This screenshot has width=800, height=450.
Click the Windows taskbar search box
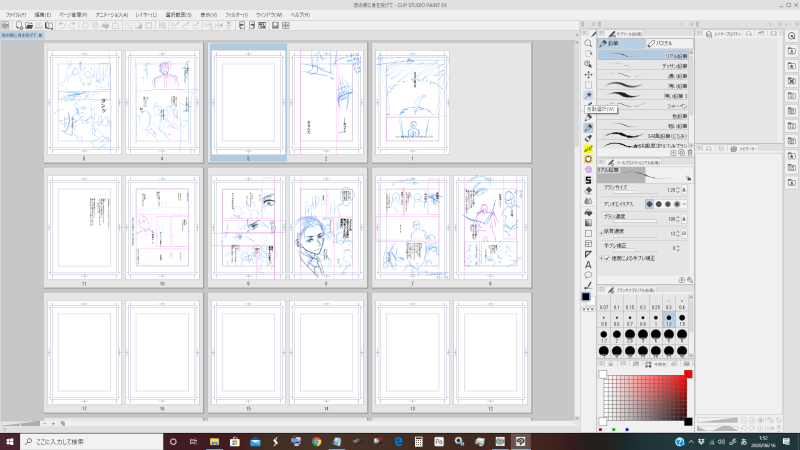(92, 441)
